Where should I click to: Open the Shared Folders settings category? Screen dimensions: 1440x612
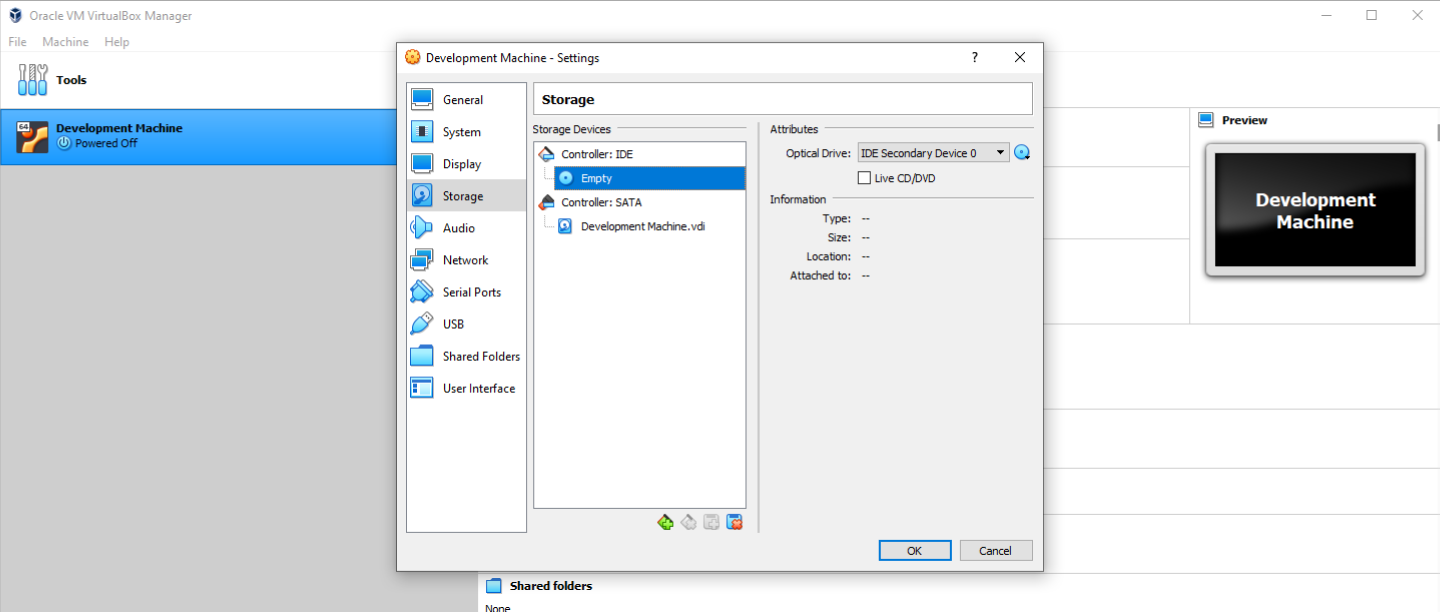point(466,356)
